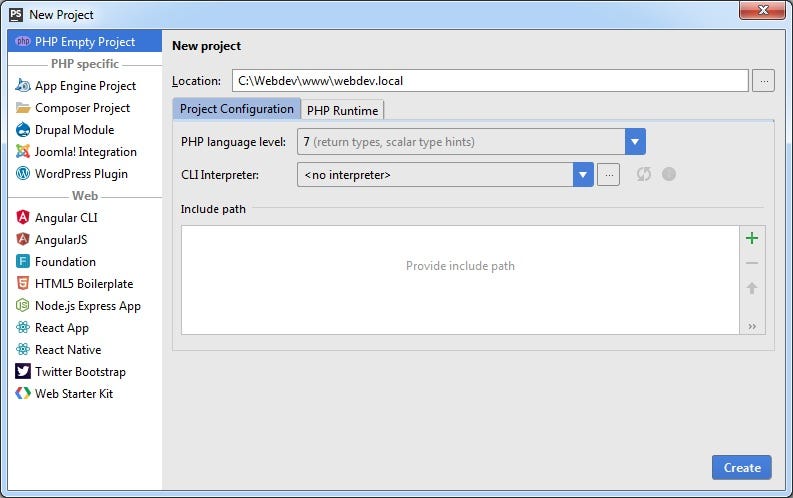Click the green plus add include path icon
793x498 pixels.
point(752,238)
